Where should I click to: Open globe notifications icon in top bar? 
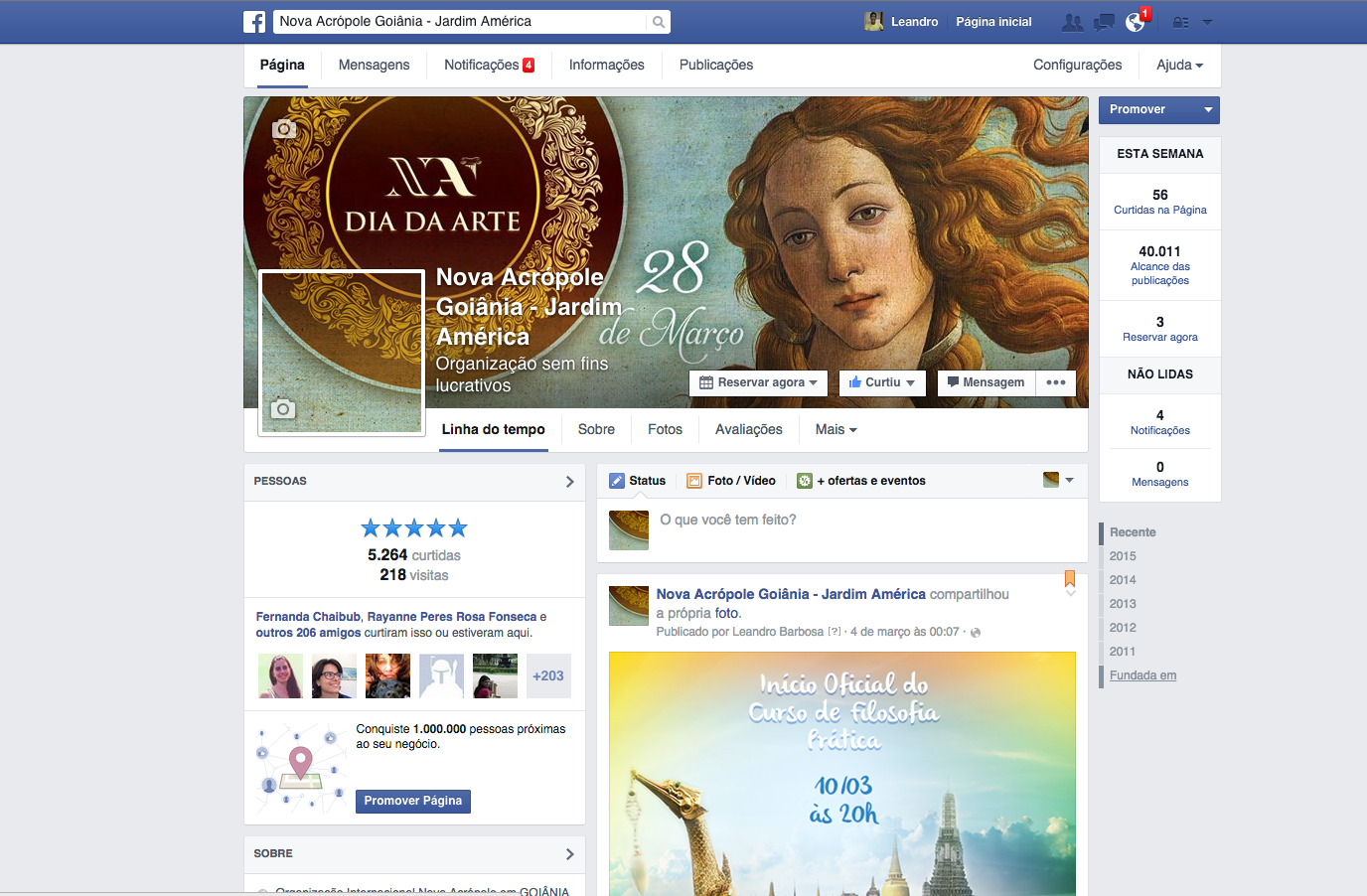click(x=1135, y=22)
